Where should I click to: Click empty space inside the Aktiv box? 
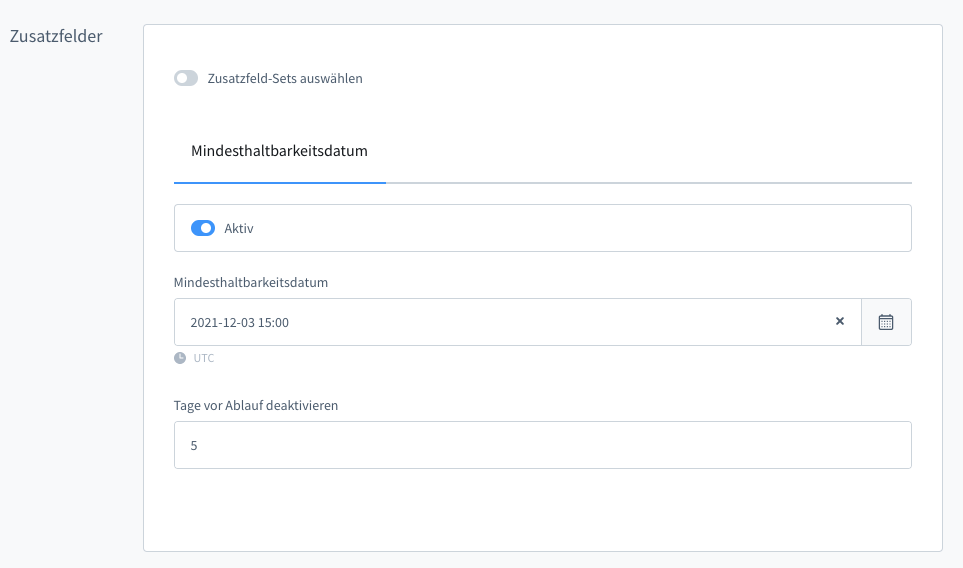[600, 228]
